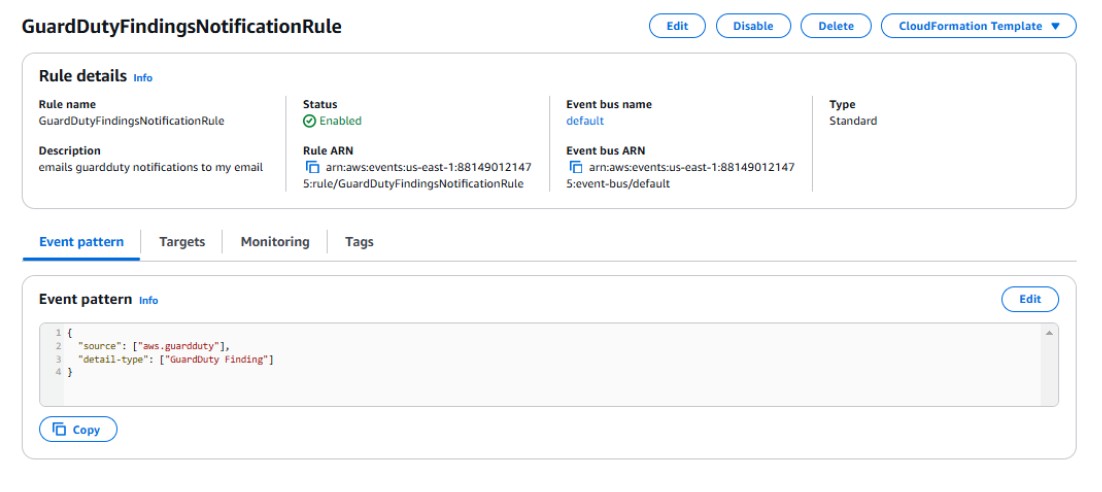The height and width of the screenshot is (492, 1102).
Task: Click the "aws.guardduty" source value
Action: [179, 346]
